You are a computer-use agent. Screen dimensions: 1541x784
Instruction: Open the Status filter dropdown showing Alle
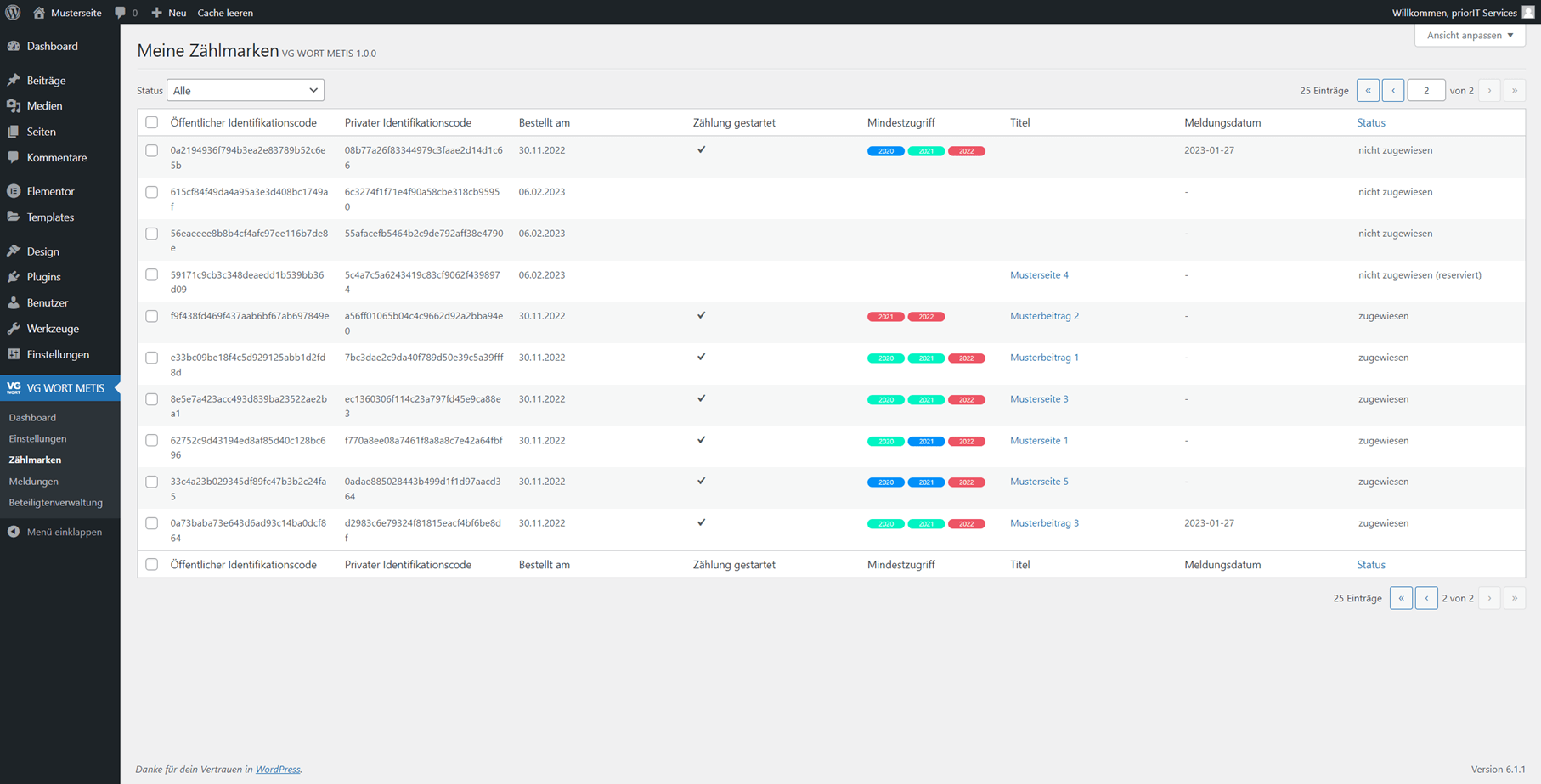(x=246, y=90)
